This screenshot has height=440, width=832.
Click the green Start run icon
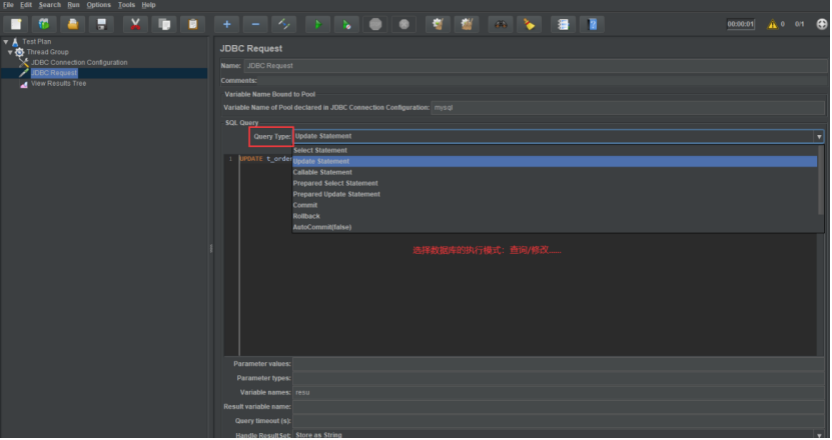317,24
